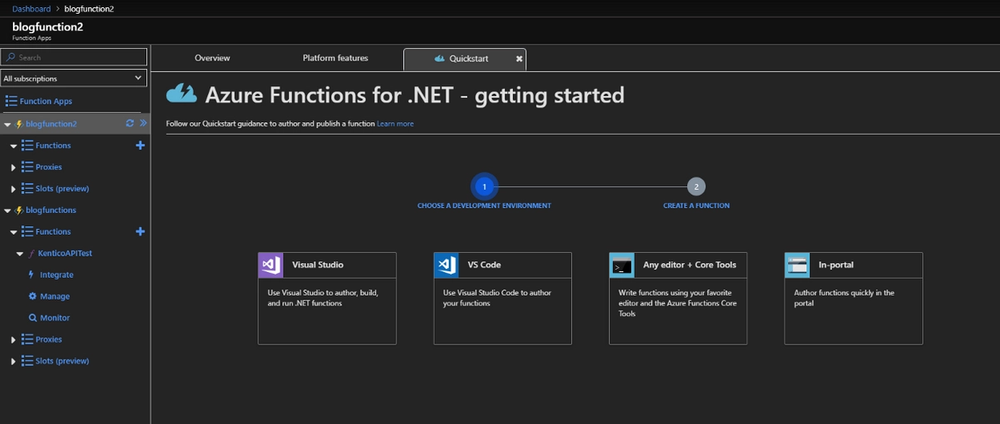Follow the Learn more link
This screenshot has width=1000, height=424.
point(395,124)
